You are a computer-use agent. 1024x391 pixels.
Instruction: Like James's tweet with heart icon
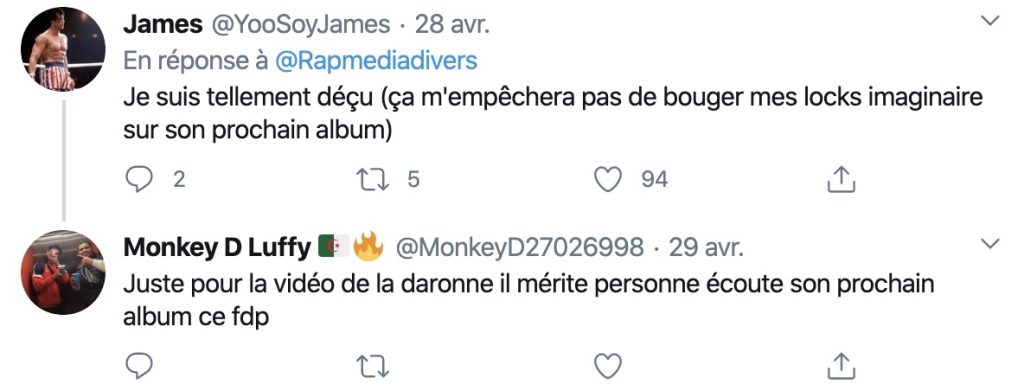click(609, 180)
